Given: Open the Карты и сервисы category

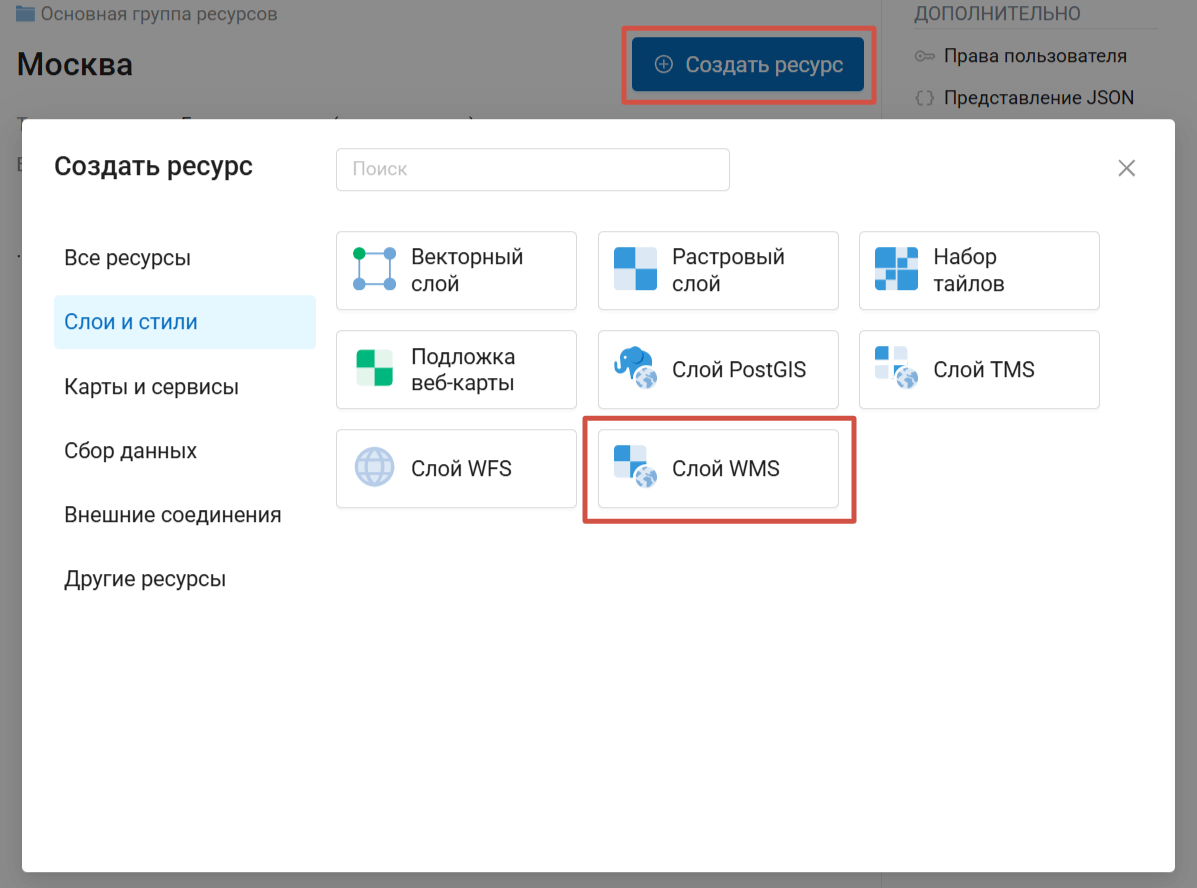Looking at the screenshot, I should point(151,386).
